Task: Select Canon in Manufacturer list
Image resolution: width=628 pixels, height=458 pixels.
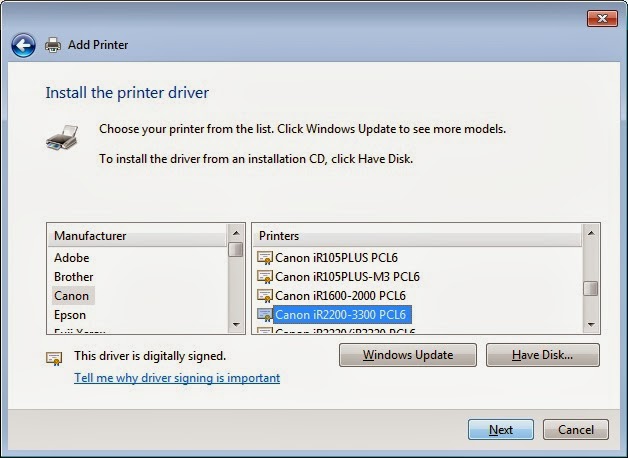Action: tap(72, 296)
